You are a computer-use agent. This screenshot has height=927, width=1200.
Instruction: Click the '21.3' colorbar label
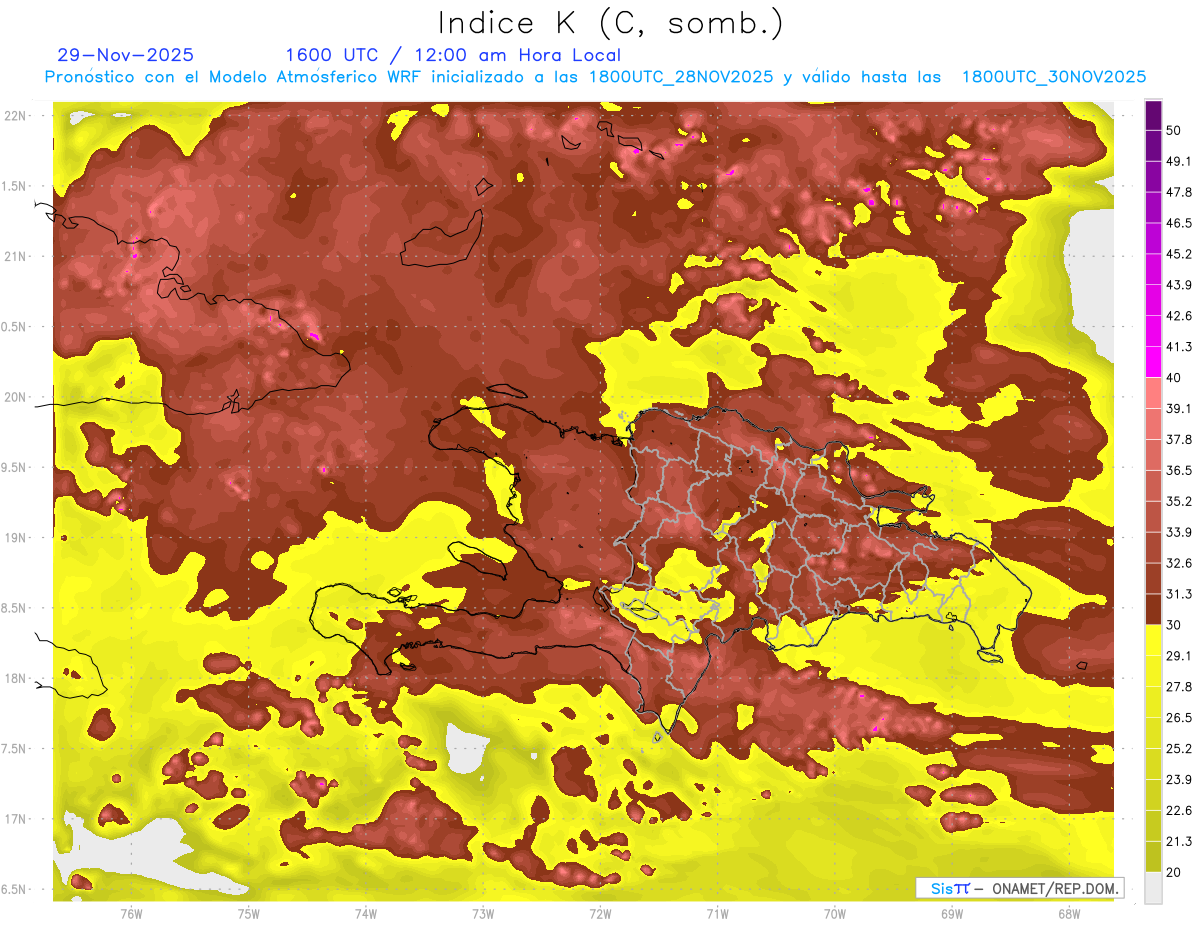1179,841
